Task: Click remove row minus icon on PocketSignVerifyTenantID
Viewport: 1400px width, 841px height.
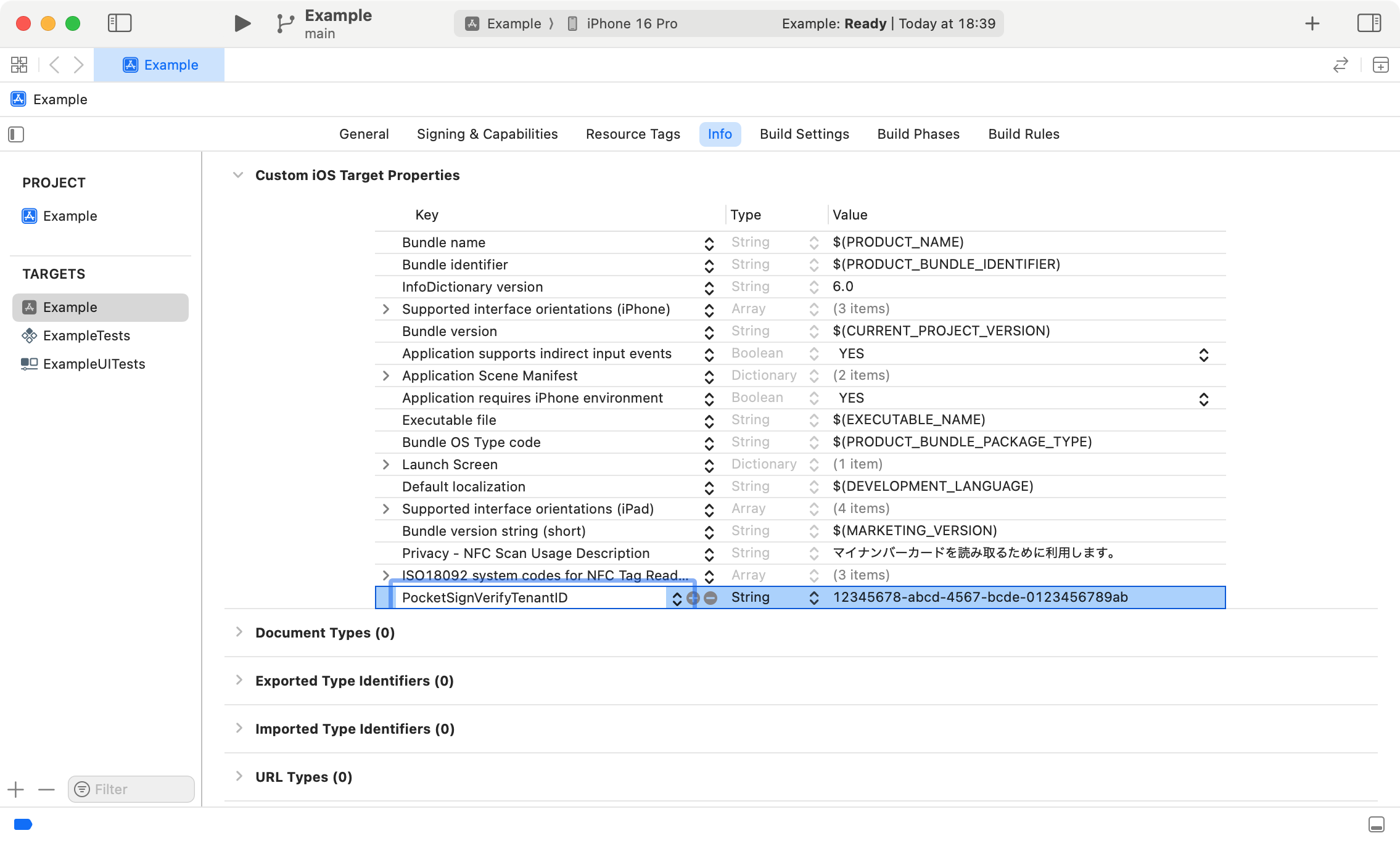Action: 710,598
